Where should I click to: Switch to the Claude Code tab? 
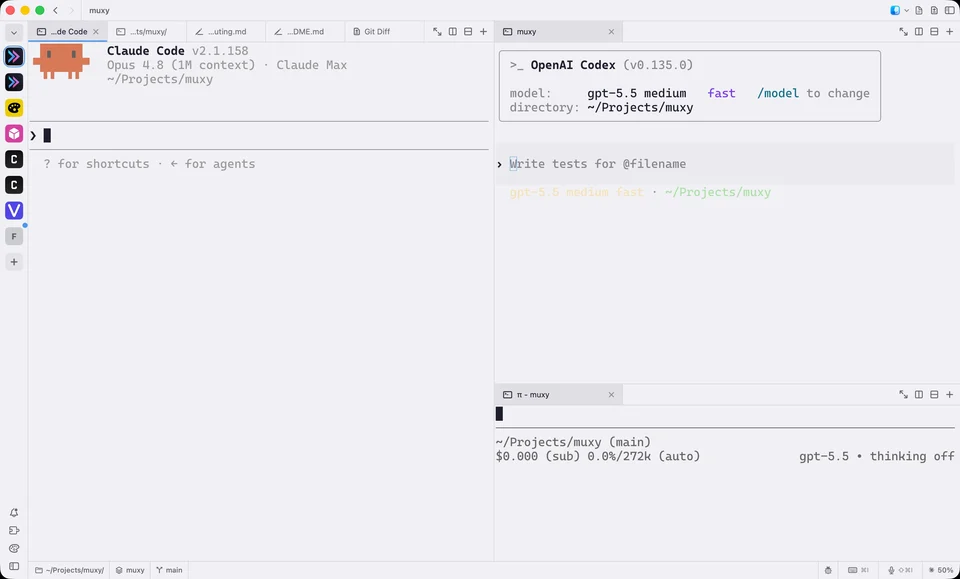pos(68,32)
